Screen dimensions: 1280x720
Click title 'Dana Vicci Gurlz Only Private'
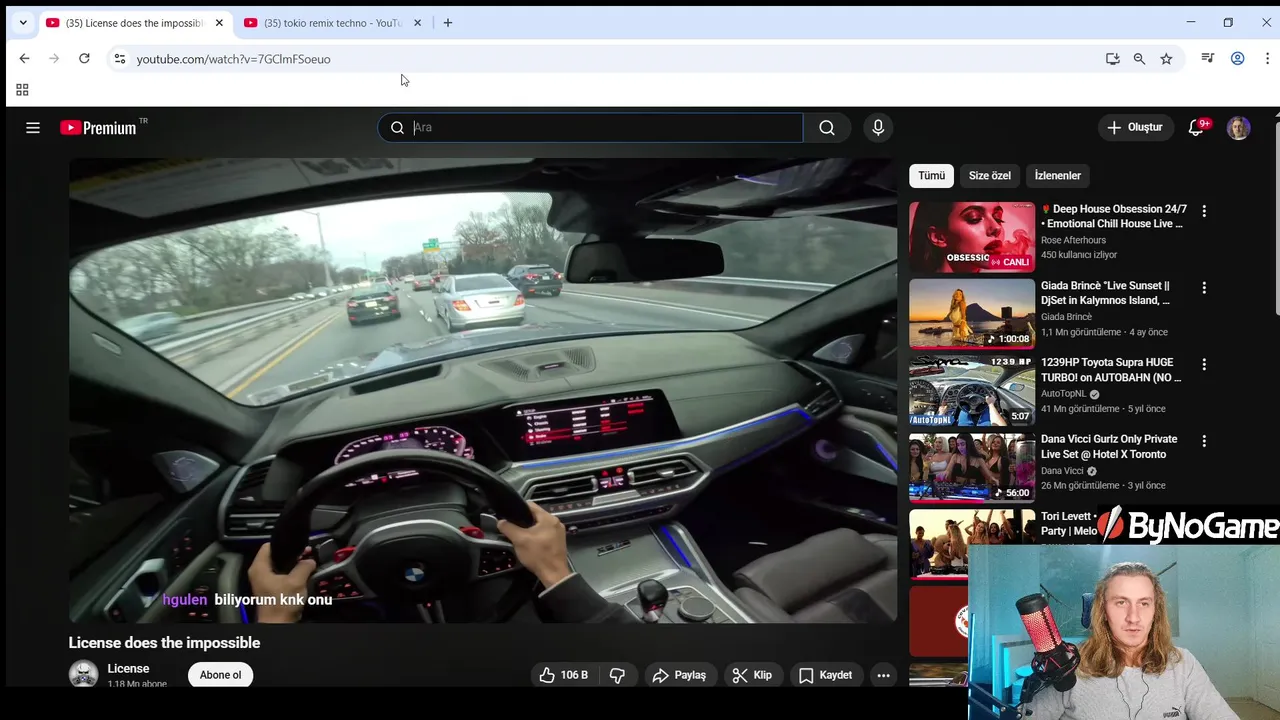(1109, 446)
